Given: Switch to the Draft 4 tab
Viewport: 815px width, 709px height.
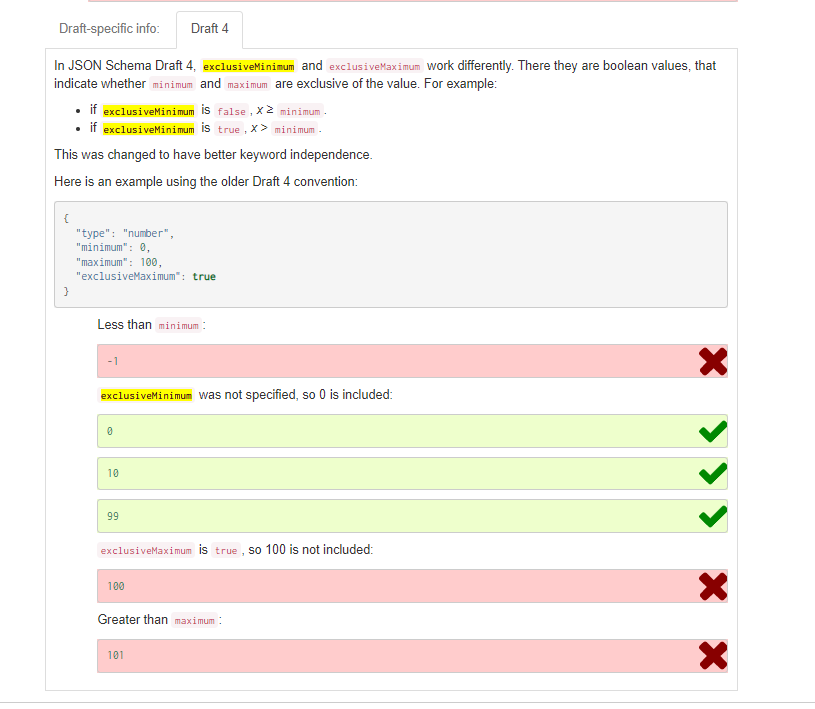Looking at the screenshot, I should 209,29.
